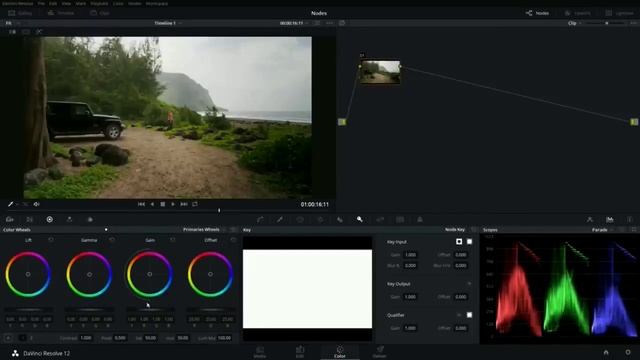Toggle loop playback
This screenshot has height=360, width=640.
click(x=195, y=204)
